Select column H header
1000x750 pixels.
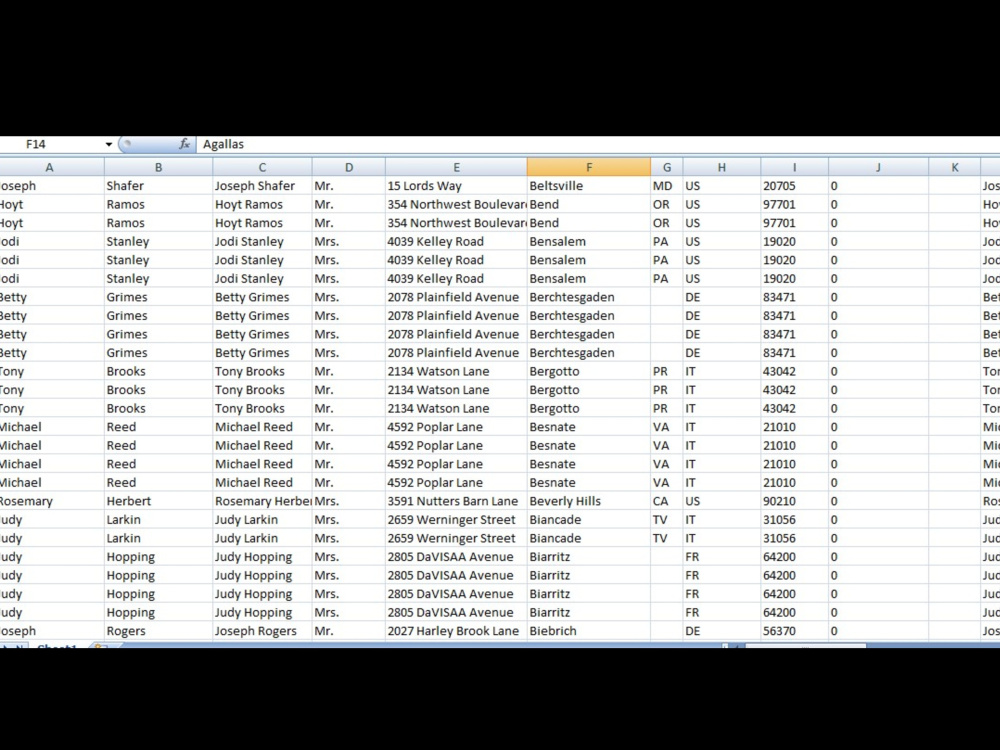point(722,167)
